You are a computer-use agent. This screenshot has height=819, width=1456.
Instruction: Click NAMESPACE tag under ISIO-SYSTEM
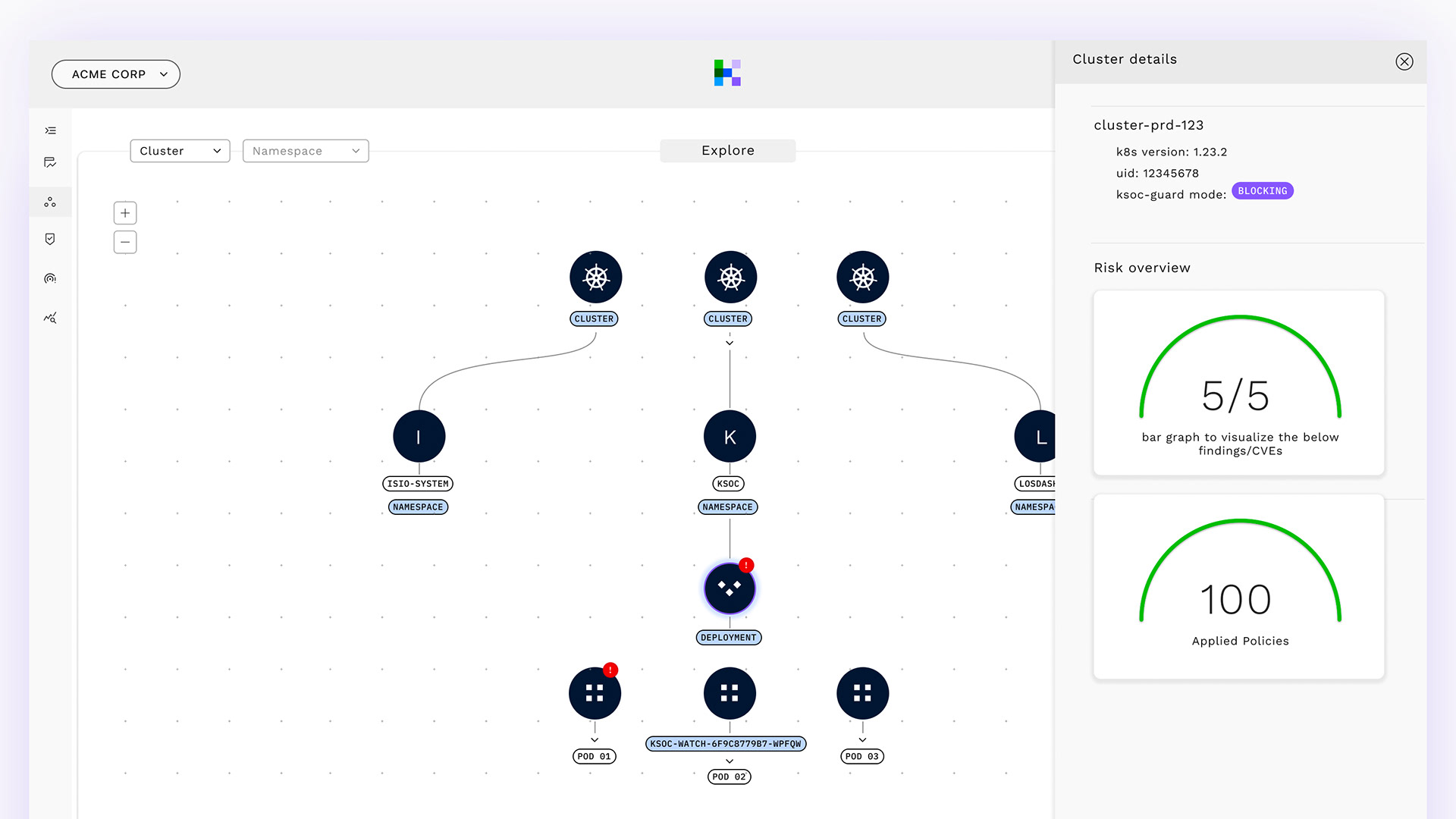point(418,507)
